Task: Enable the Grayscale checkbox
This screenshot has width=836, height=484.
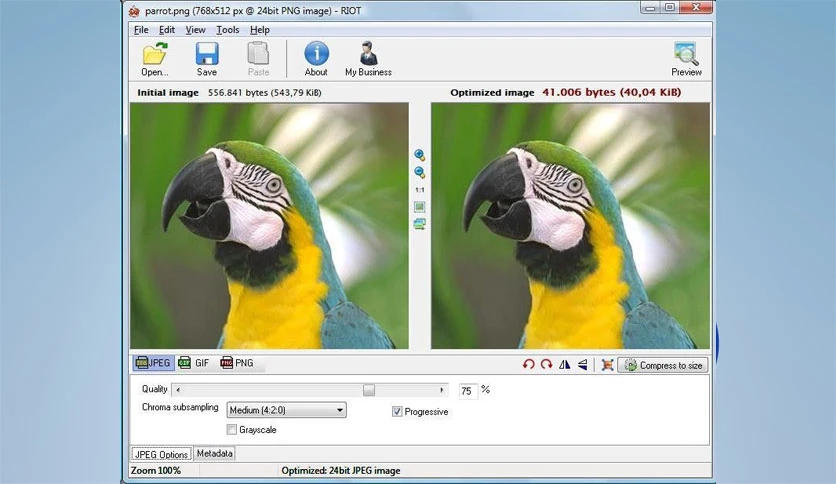Action: [x=231, y=429]
